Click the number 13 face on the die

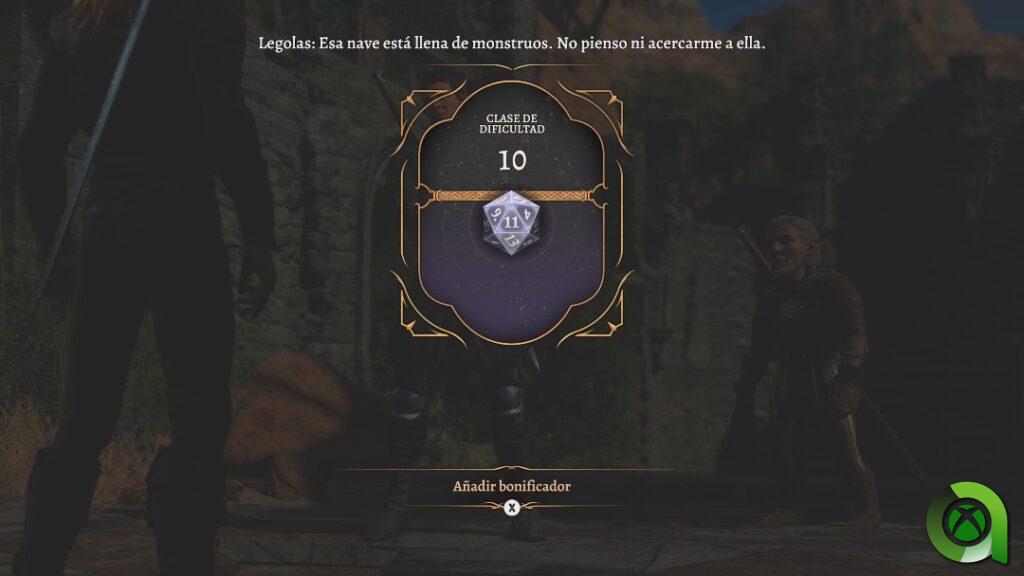click(x=511, y=242)
